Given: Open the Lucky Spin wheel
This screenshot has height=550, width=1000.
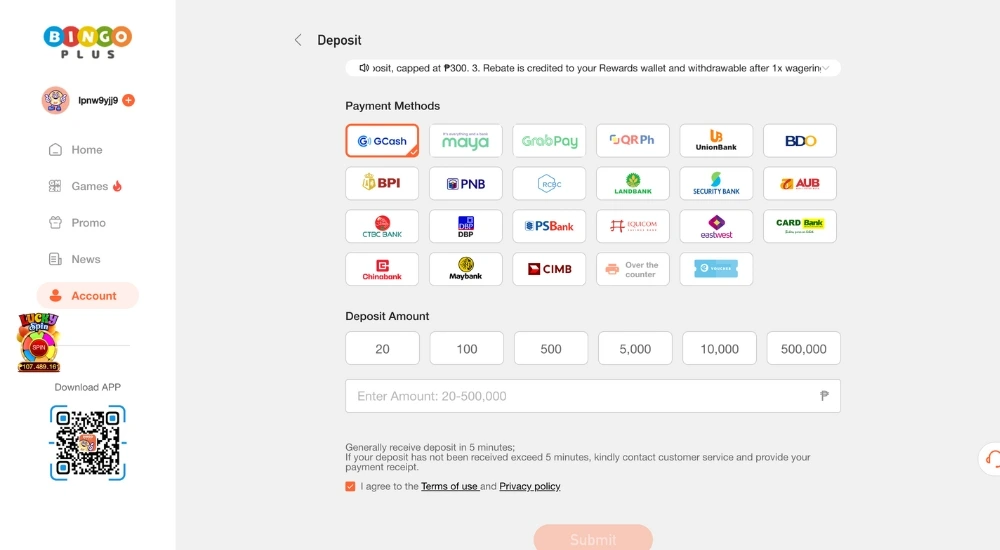Looking at the screenshot, I should (x=39, y=342).
